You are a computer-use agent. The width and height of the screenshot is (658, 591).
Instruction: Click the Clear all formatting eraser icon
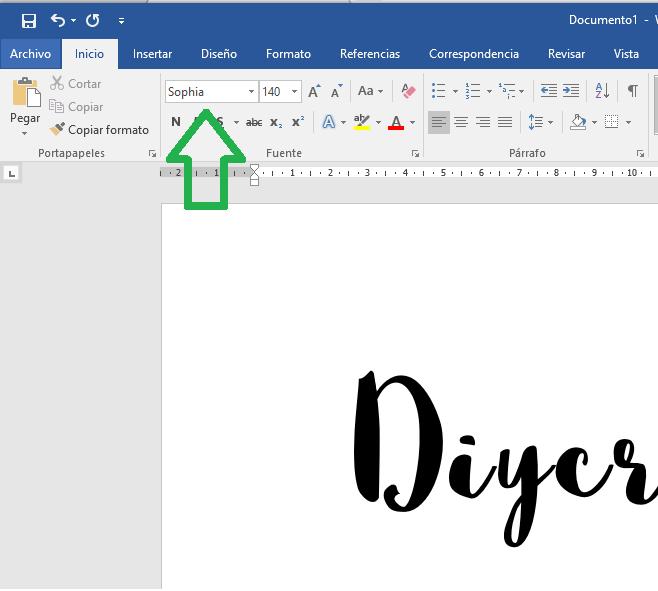407,91
